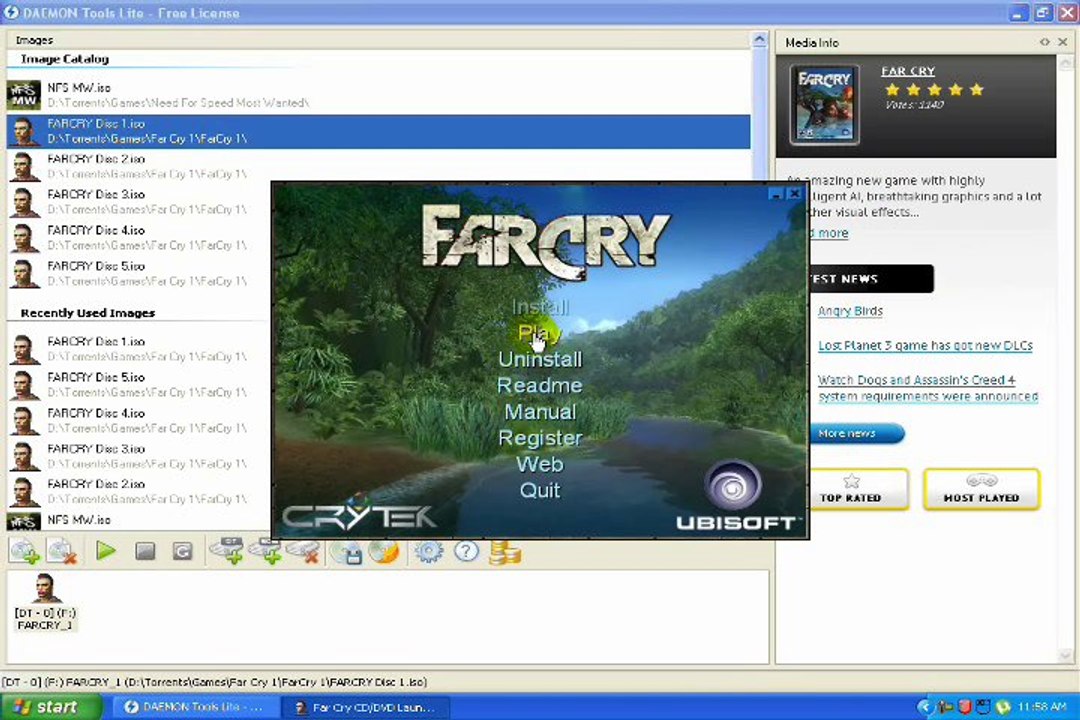
Task: Click the Remove virtual drive icon
Action: pos(304,551)
